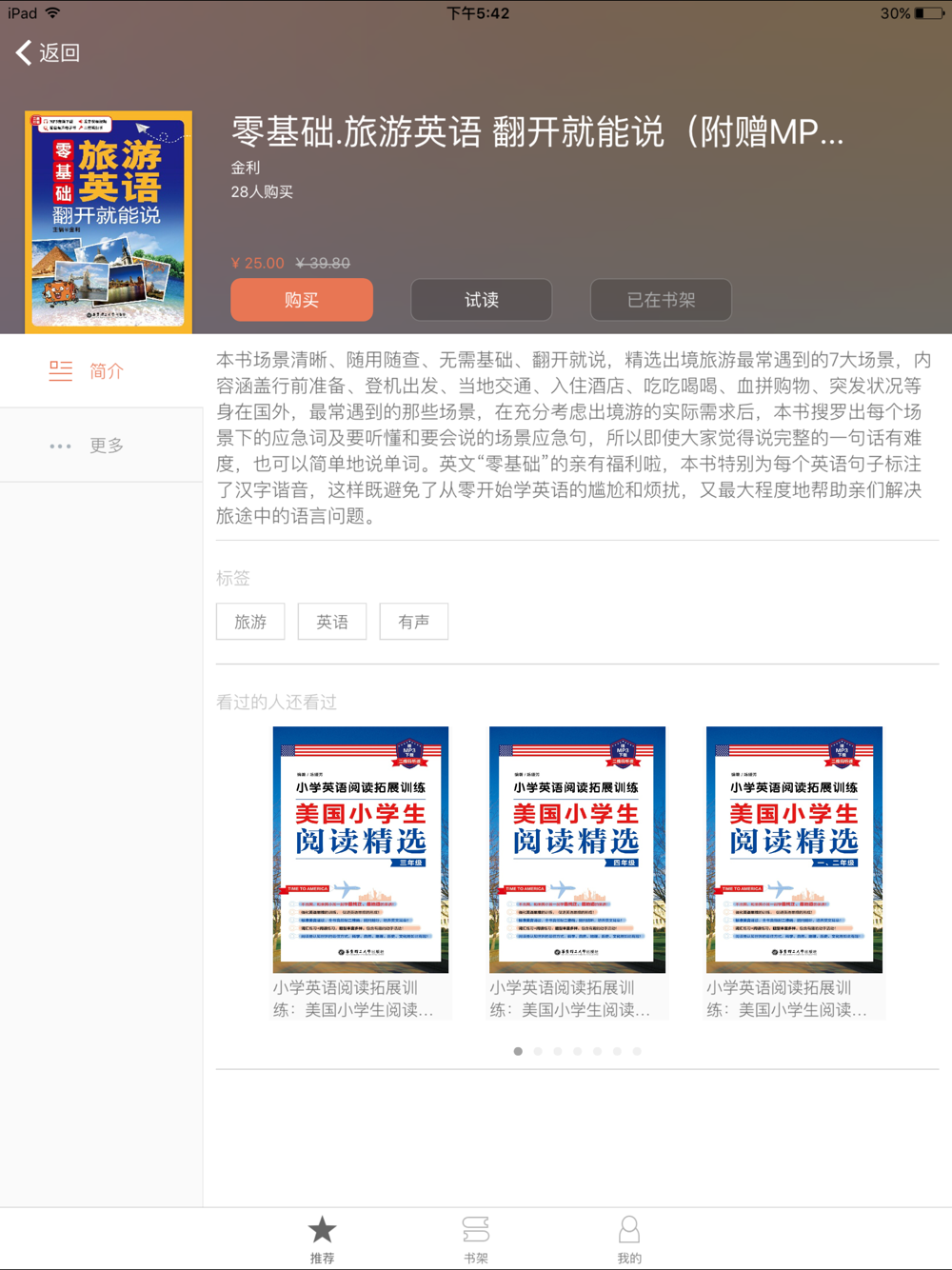Select the 有声 tag
This screenshot has height=1270, width=952.
[413, 622]
